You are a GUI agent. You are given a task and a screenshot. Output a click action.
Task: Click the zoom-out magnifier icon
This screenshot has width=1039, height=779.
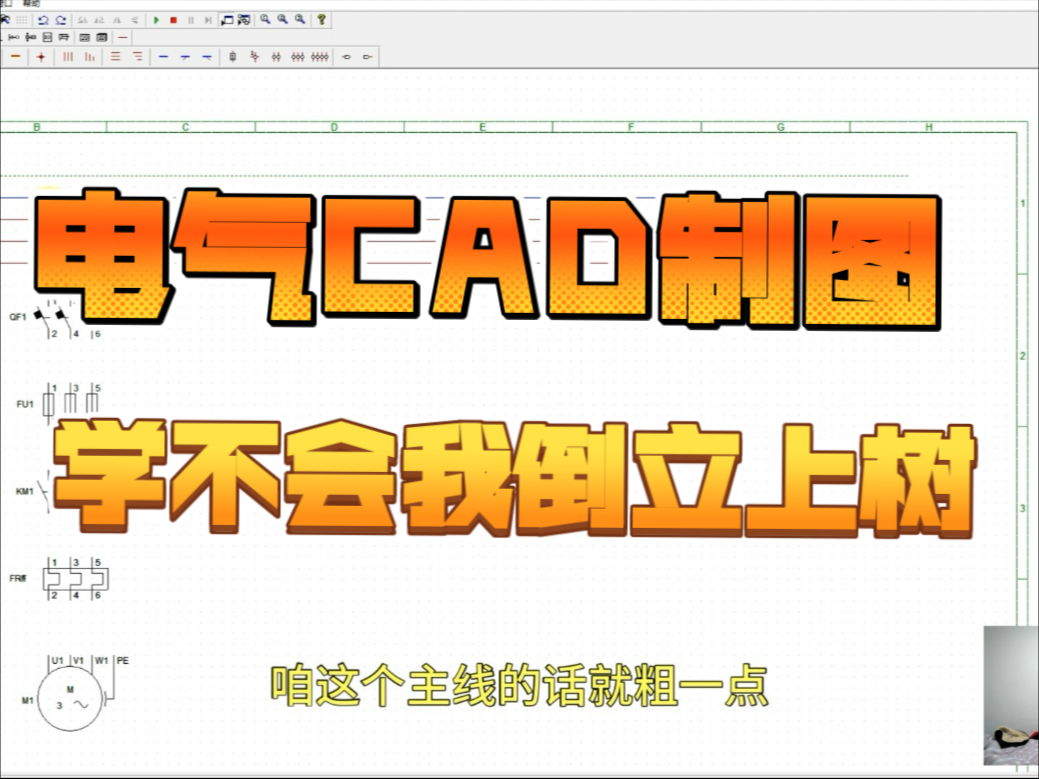pyautogui.click(x=282, y=19)
